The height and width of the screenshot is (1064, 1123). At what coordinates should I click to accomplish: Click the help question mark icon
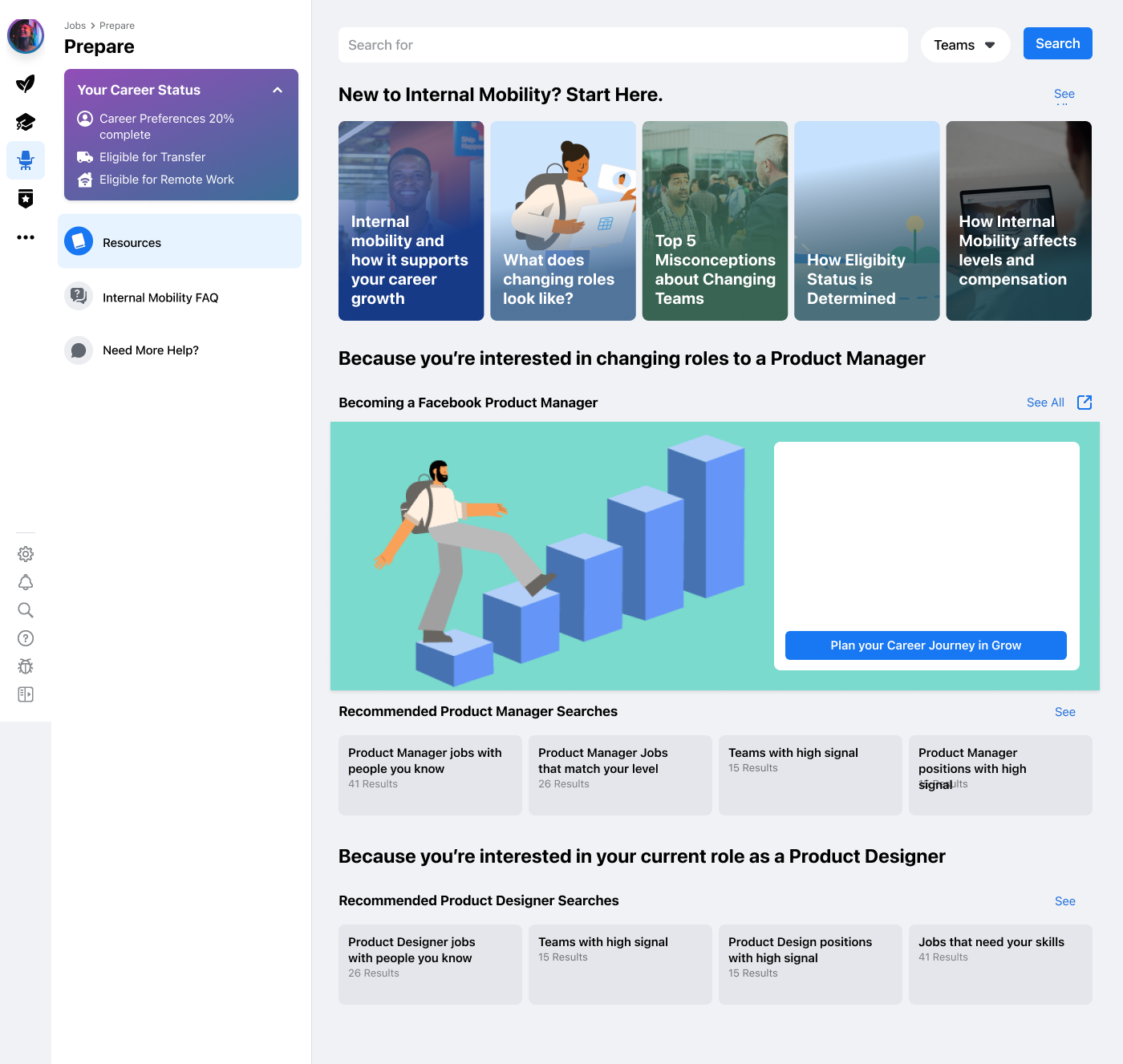click(x=25, y=638)
